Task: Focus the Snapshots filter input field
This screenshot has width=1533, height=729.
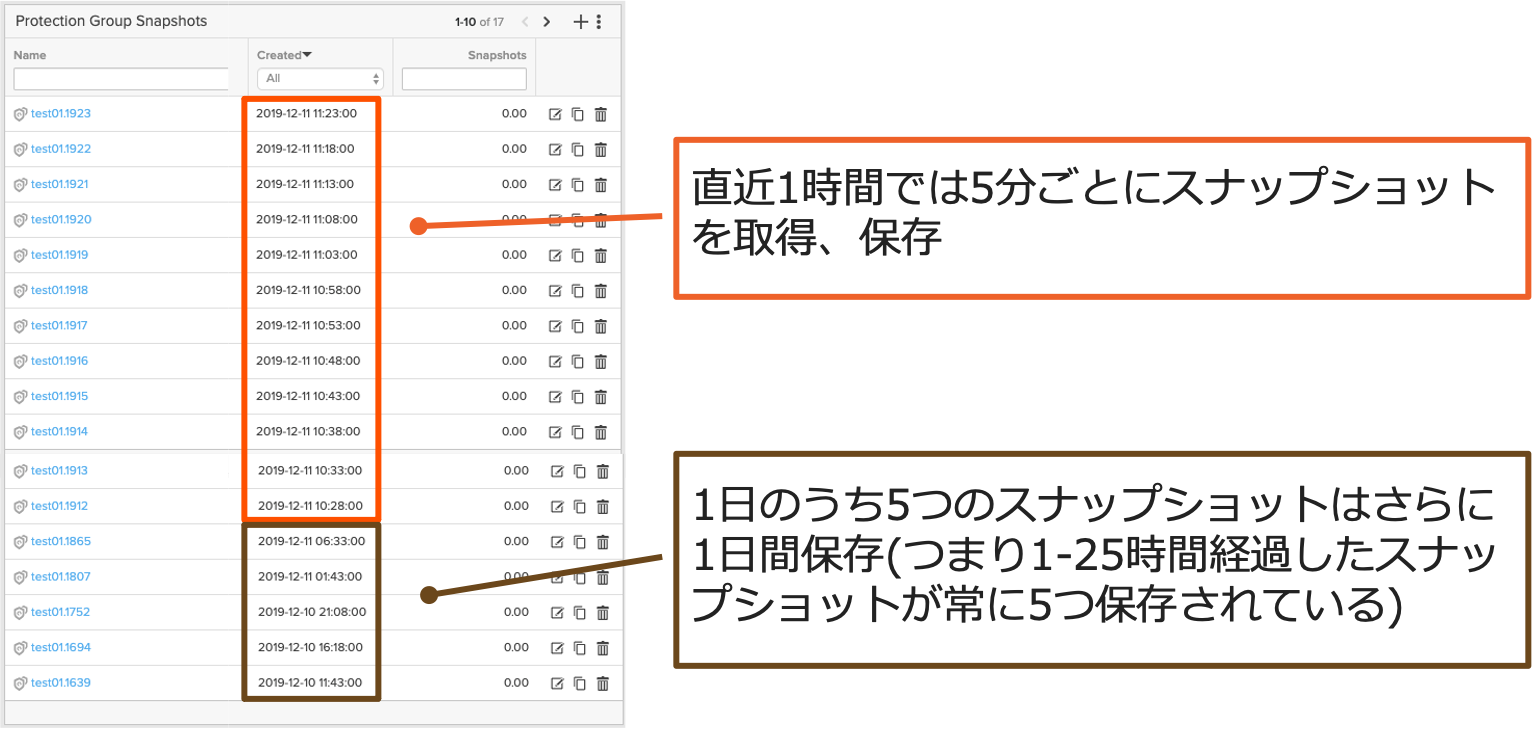Action: click(x=464, y=79)
